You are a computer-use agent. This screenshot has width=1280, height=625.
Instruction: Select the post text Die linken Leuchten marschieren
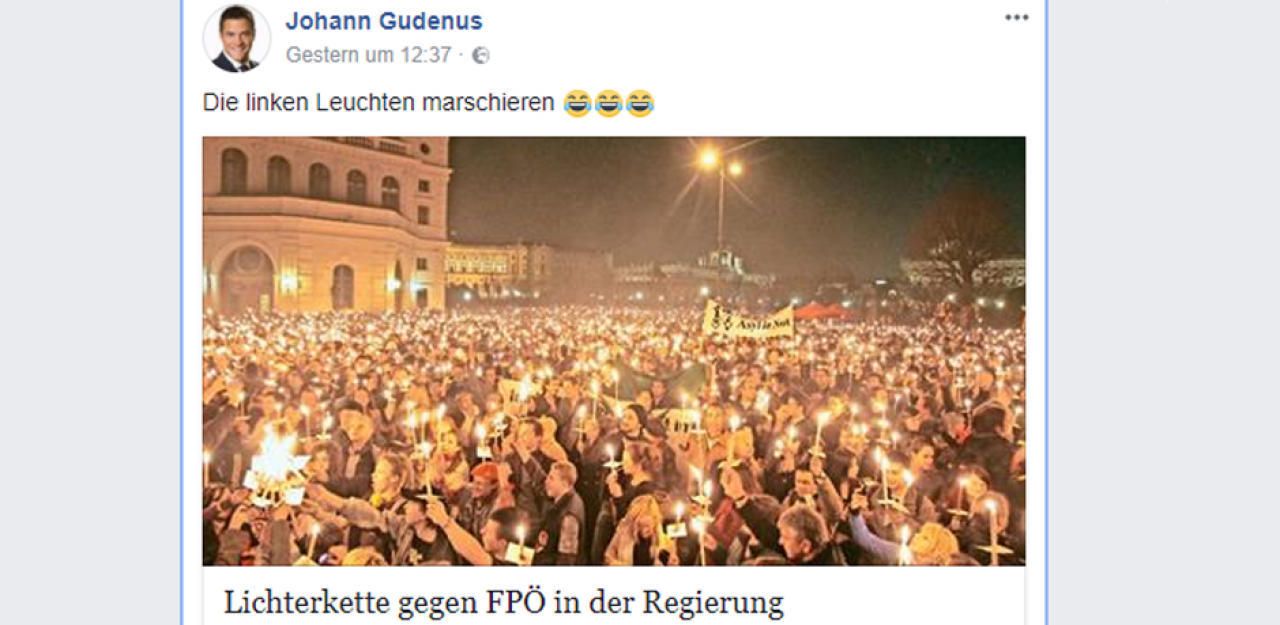[x=378, y=103]
